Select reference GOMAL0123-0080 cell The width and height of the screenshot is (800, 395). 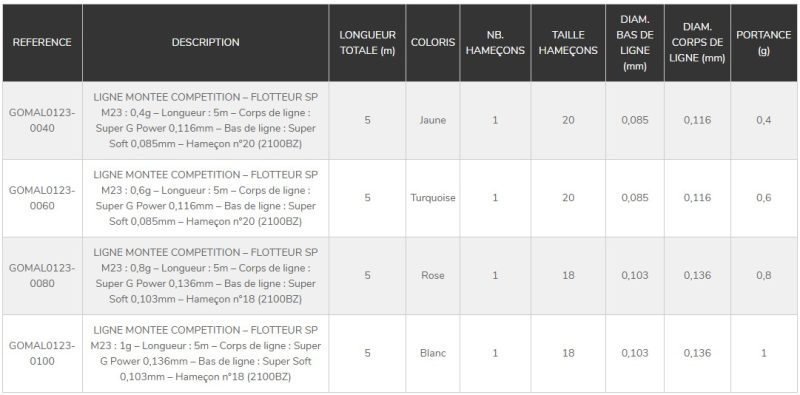click(42, 276)
